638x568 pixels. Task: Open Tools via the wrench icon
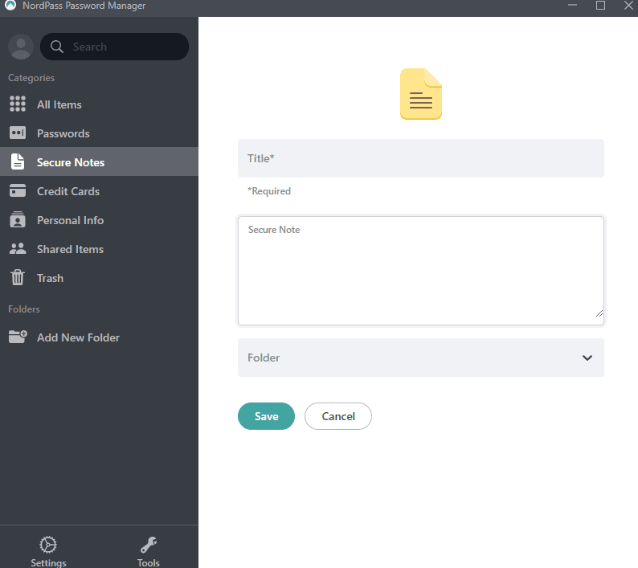point(149,545)
